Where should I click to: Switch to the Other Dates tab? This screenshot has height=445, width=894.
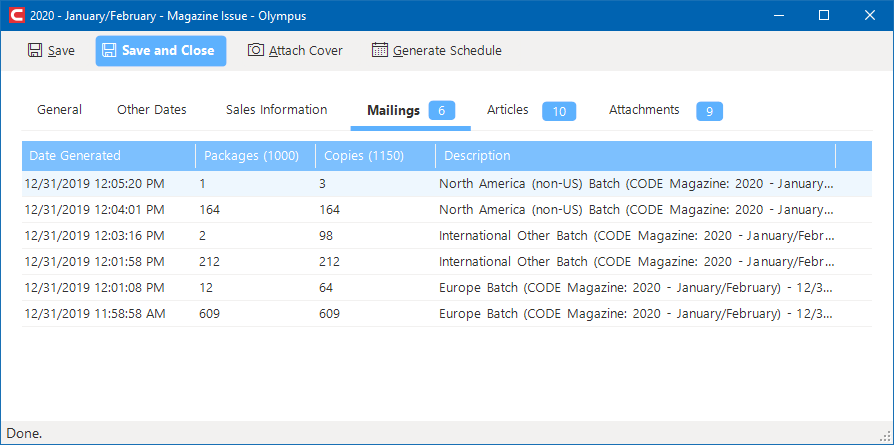tap(152, 110)
